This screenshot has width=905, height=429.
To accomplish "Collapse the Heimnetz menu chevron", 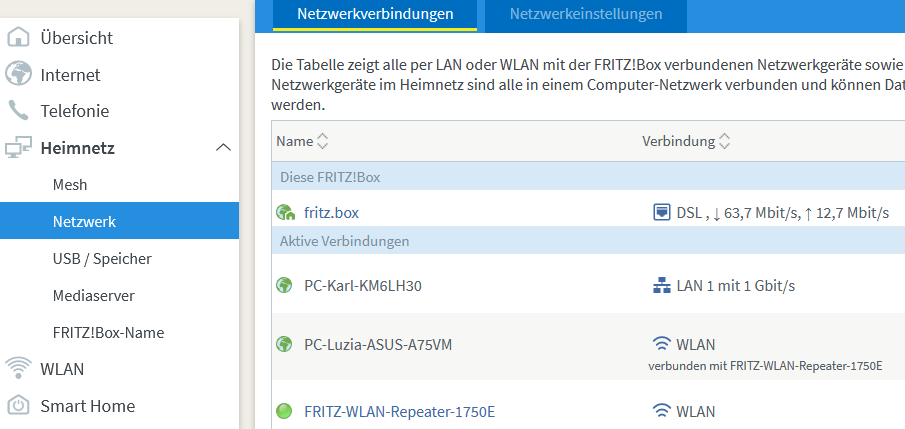I will (x=223, y=148).
